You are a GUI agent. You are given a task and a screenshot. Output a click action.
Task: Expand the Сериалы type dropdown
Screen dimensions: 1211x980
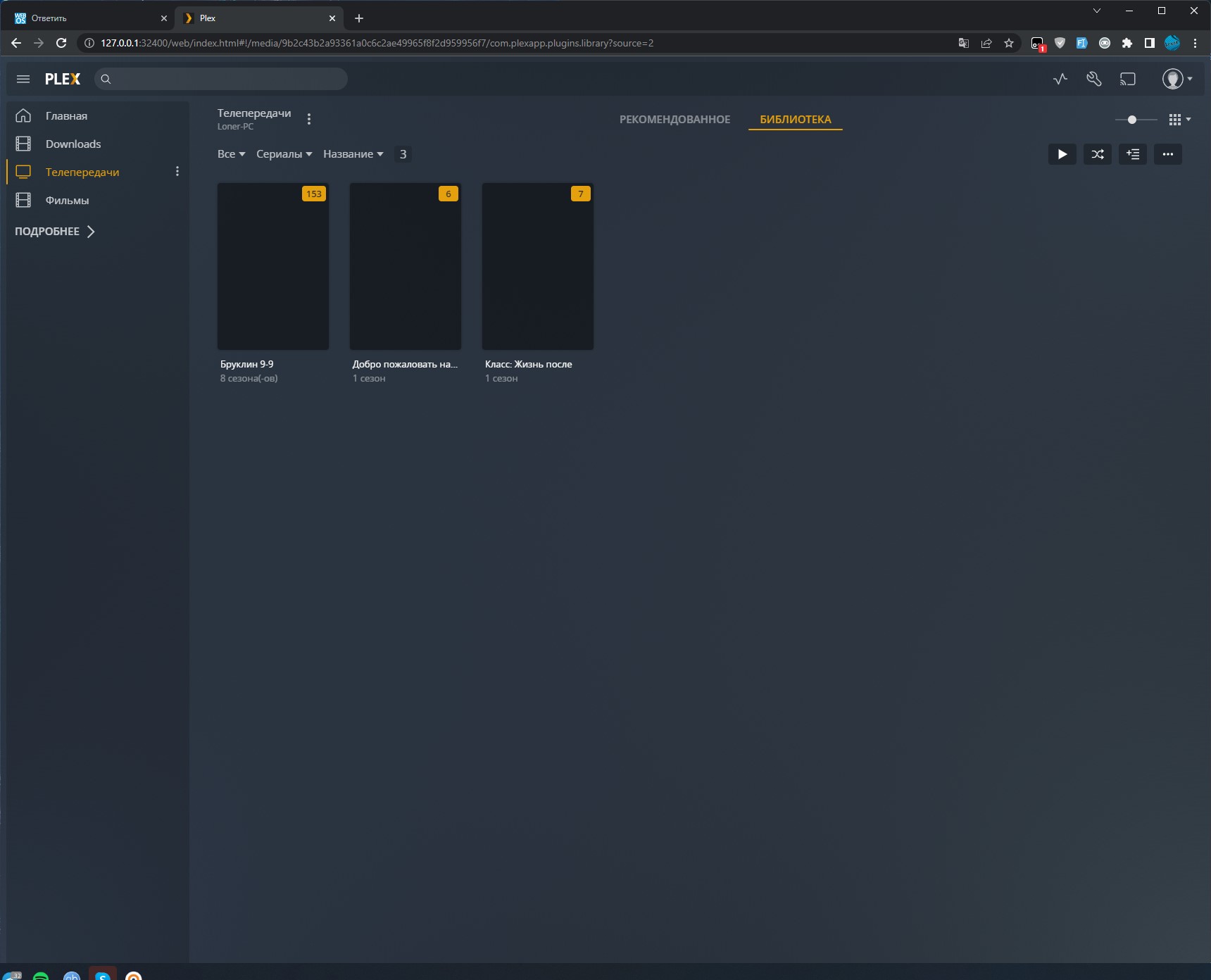284,154
